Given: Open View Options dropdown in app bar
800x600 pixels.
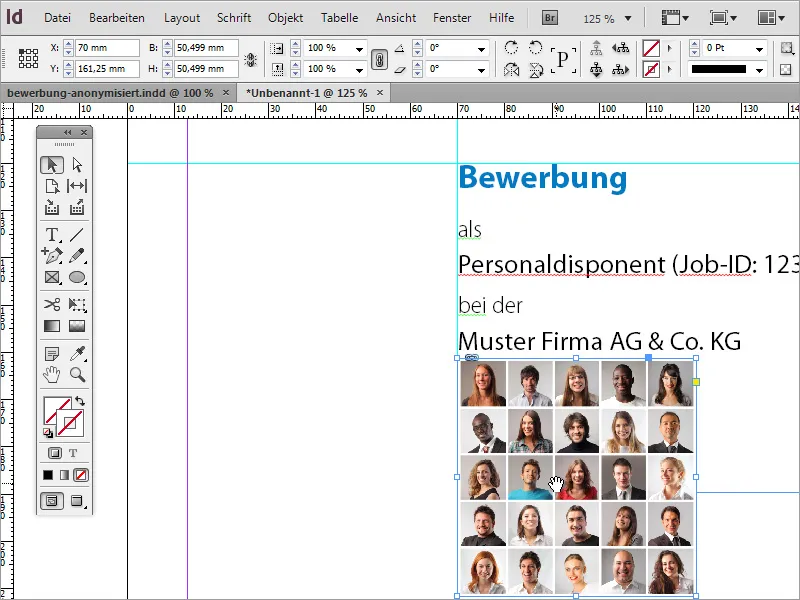Looking at the screenshot, I should click(675, 18).
